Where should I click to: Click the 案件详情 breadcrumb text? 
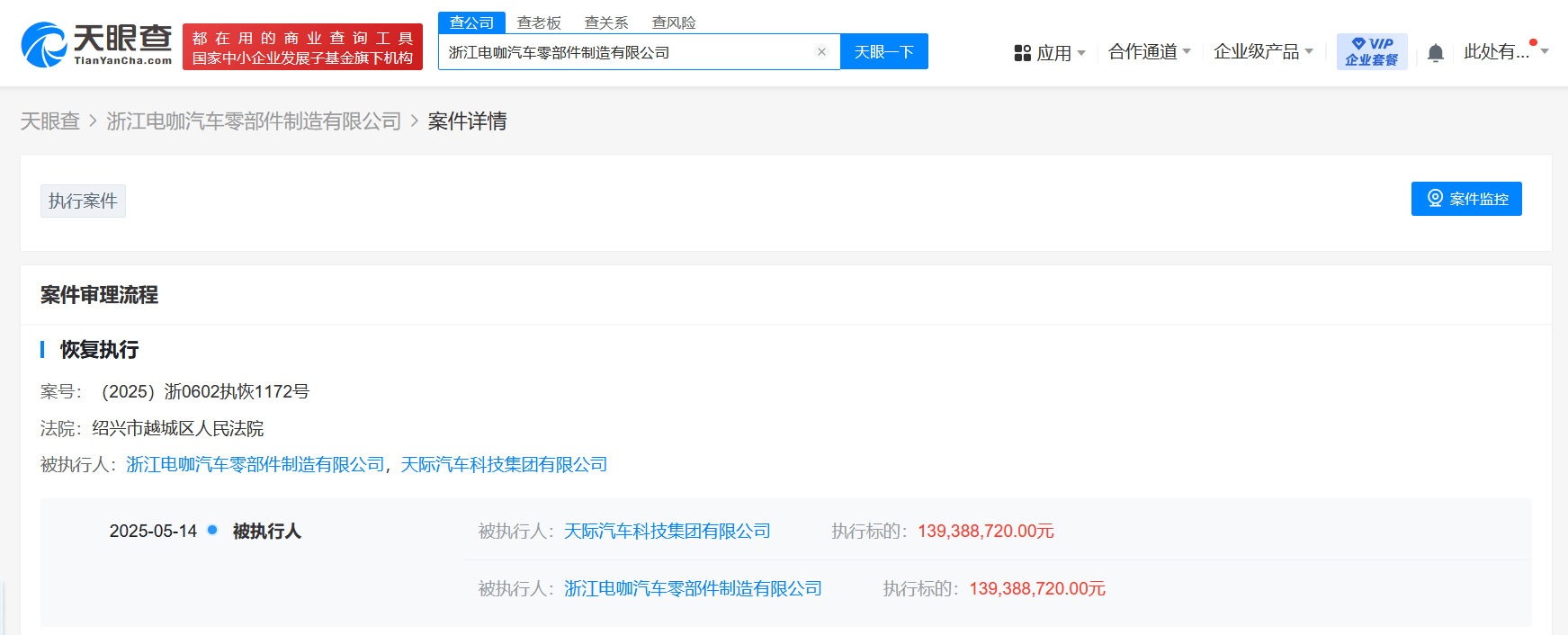point(467,121)
